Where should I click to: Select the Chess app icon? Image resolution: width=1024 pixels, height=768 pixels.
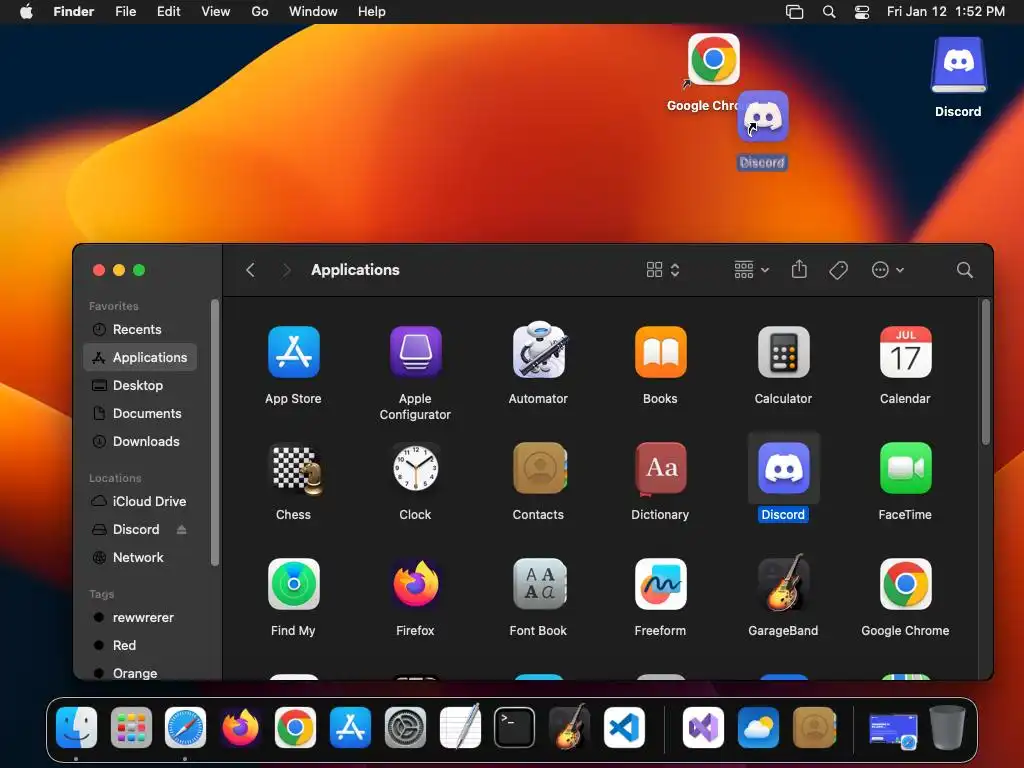pyautogui.click(x=295, y=469)
